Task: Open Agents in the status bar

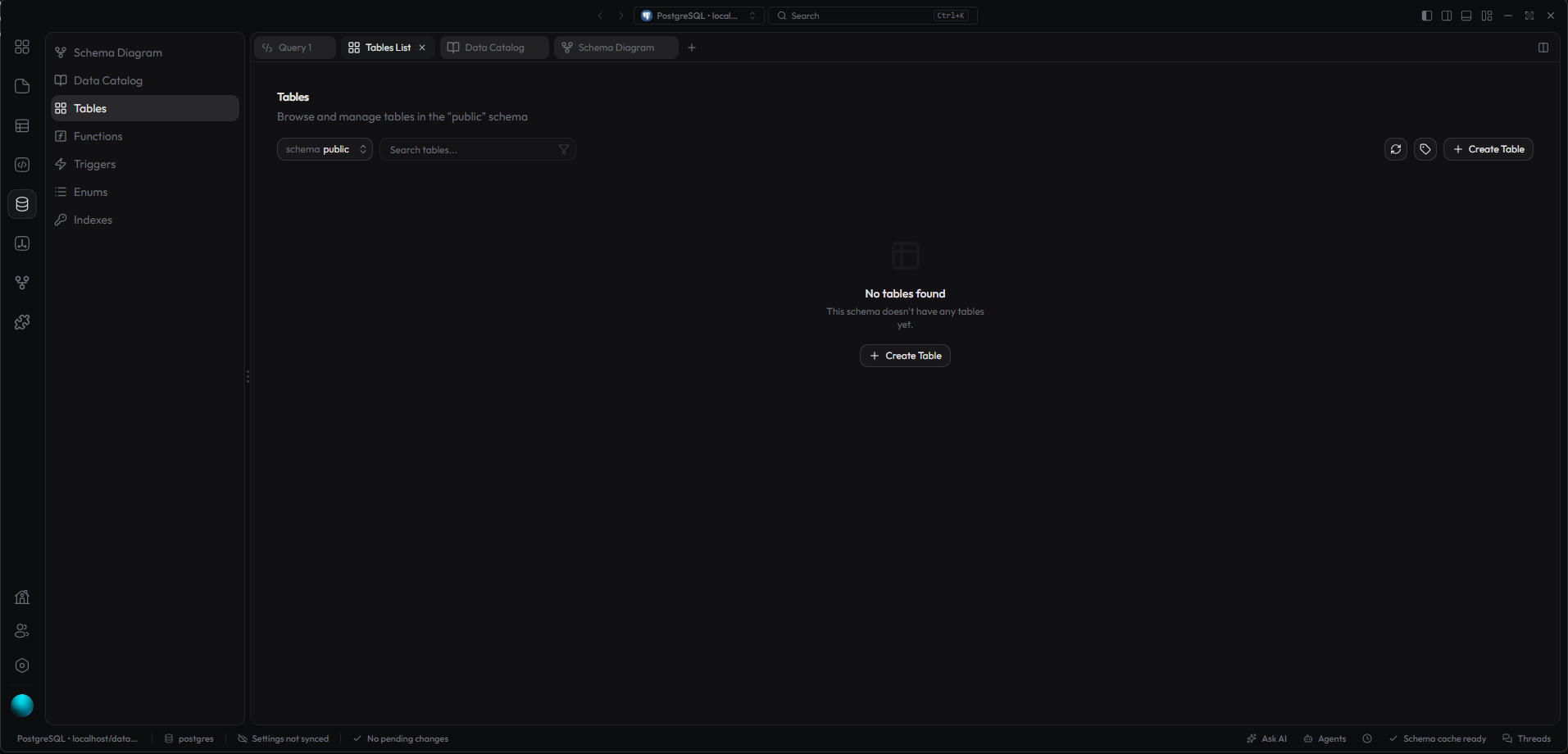Action: tap(1325, 738)
